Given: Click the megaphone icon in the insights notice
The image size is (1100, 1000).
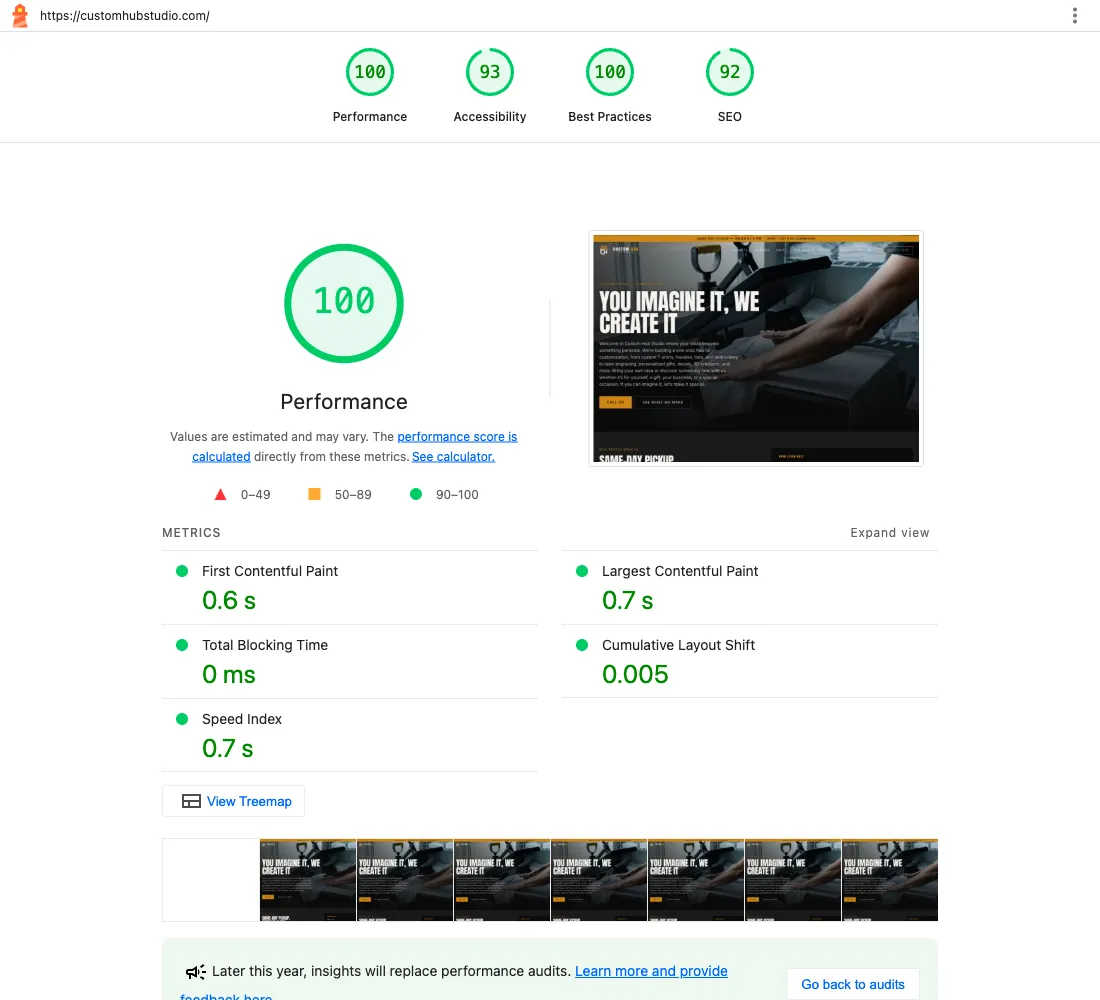Looking at the screenshot, I should [x=196, y=971].
